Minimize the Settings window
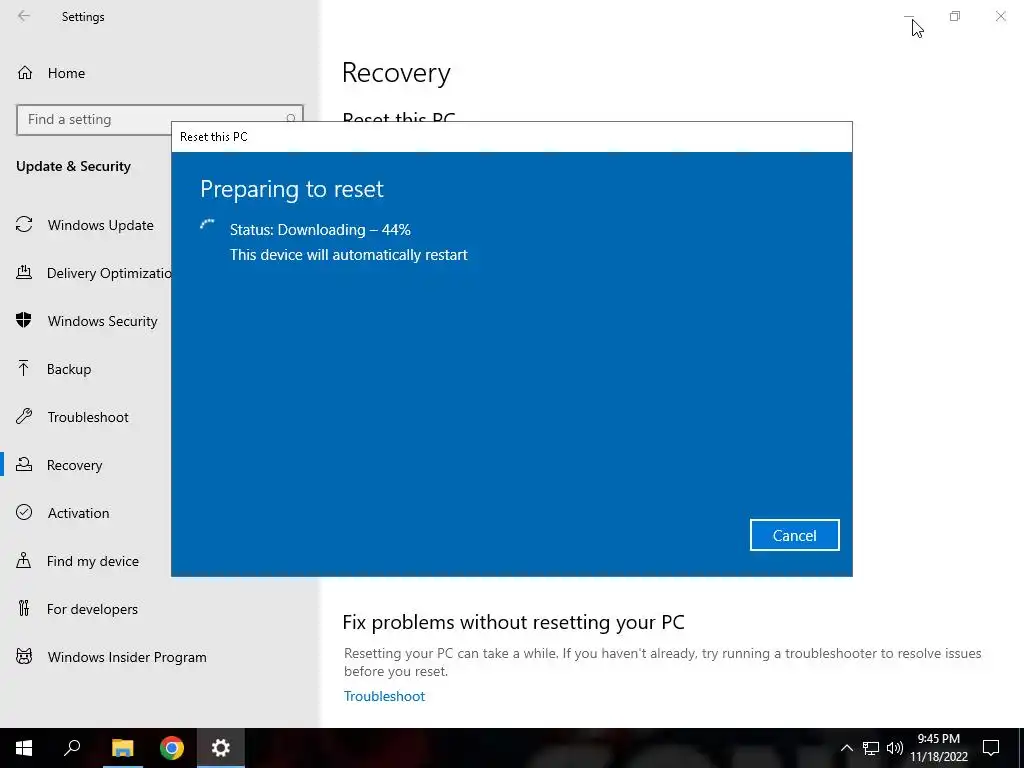 [x=909, y=16]
